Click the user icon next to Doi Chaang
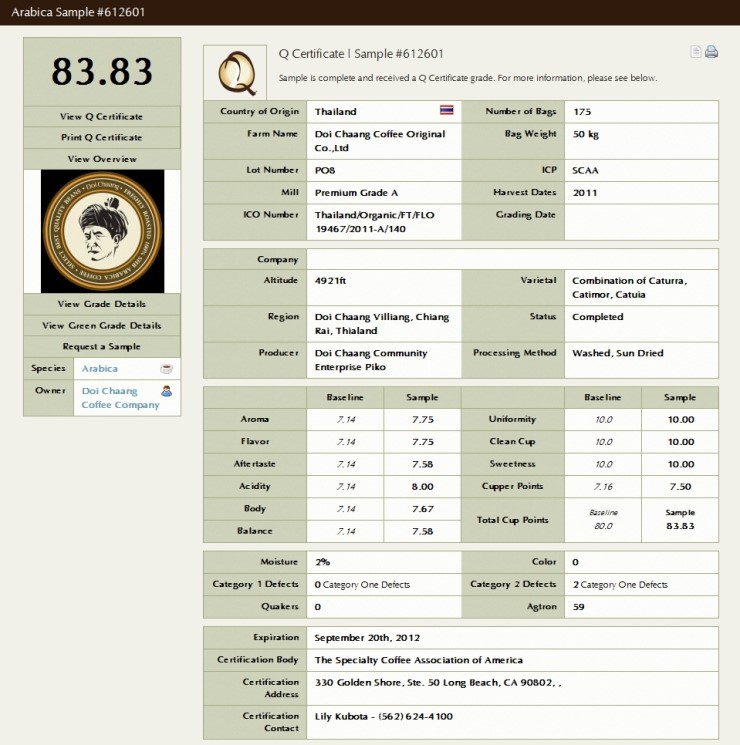This screenshot has width=740, height=745. 166,391
